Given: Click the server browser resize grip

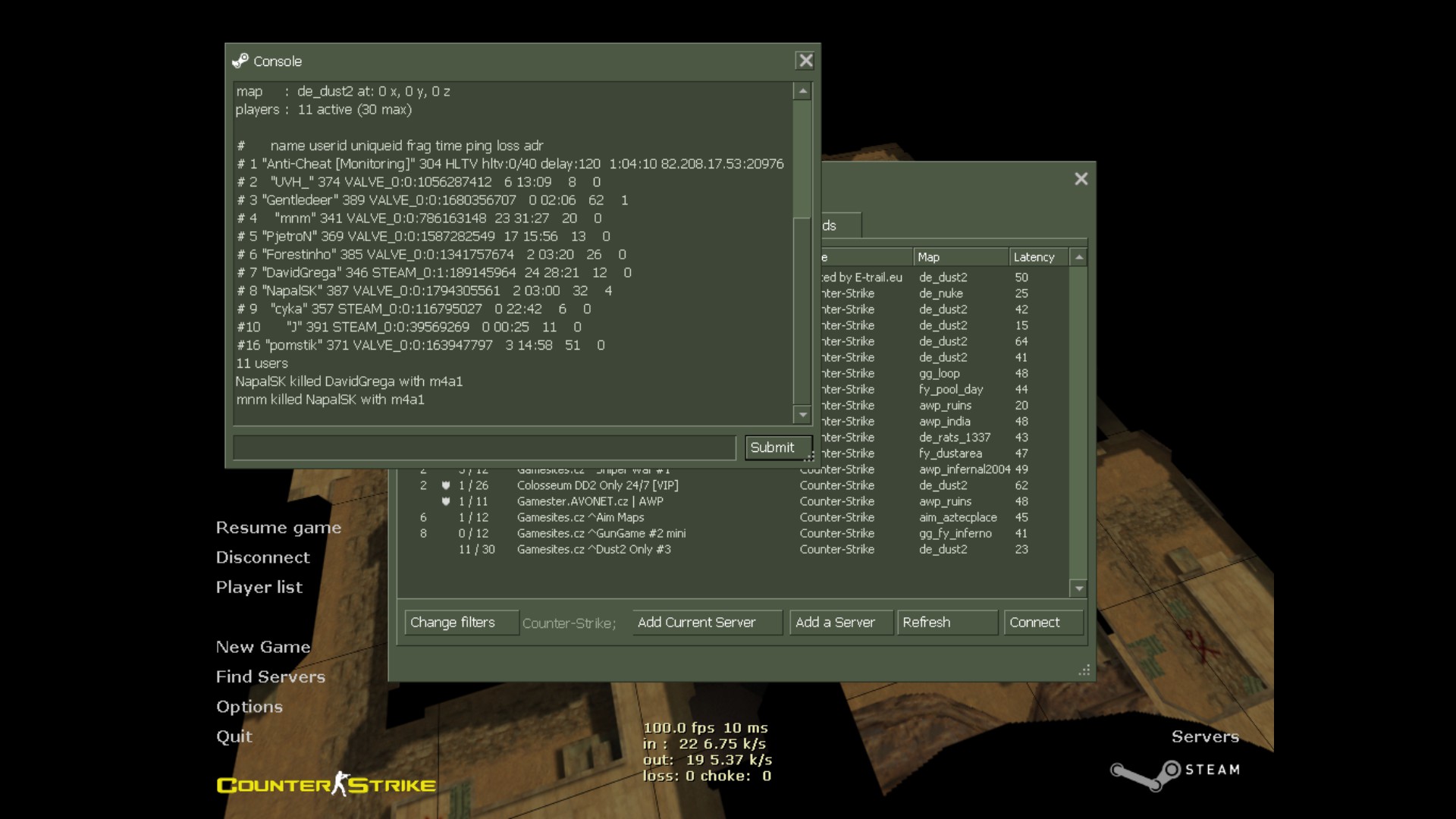Looking at the screenshot, I should click(1084, 670).
